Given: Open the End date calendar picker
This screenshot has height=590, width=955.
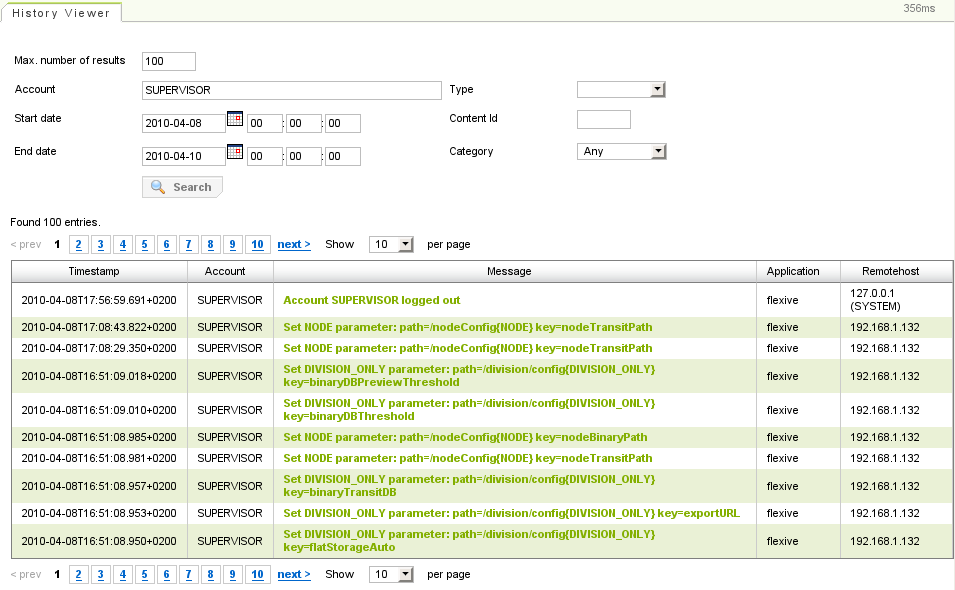Looking at the screenshot, I should (234, 152).
